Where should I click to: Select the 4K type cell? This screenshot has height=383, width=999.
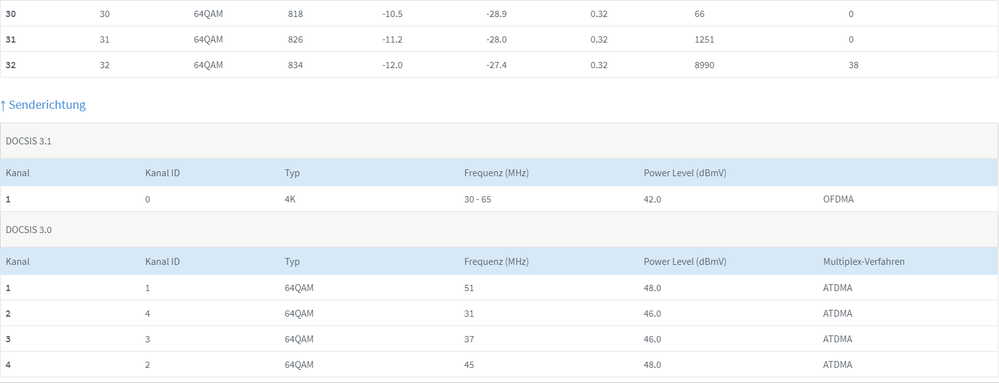click(290, 199)
